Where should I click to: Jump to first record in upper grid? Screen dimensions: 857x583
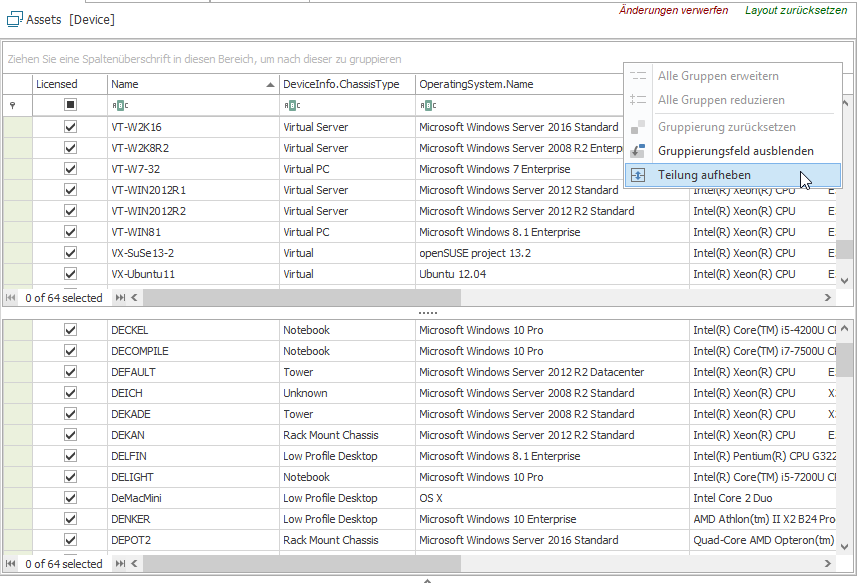(x=10, y=298)
